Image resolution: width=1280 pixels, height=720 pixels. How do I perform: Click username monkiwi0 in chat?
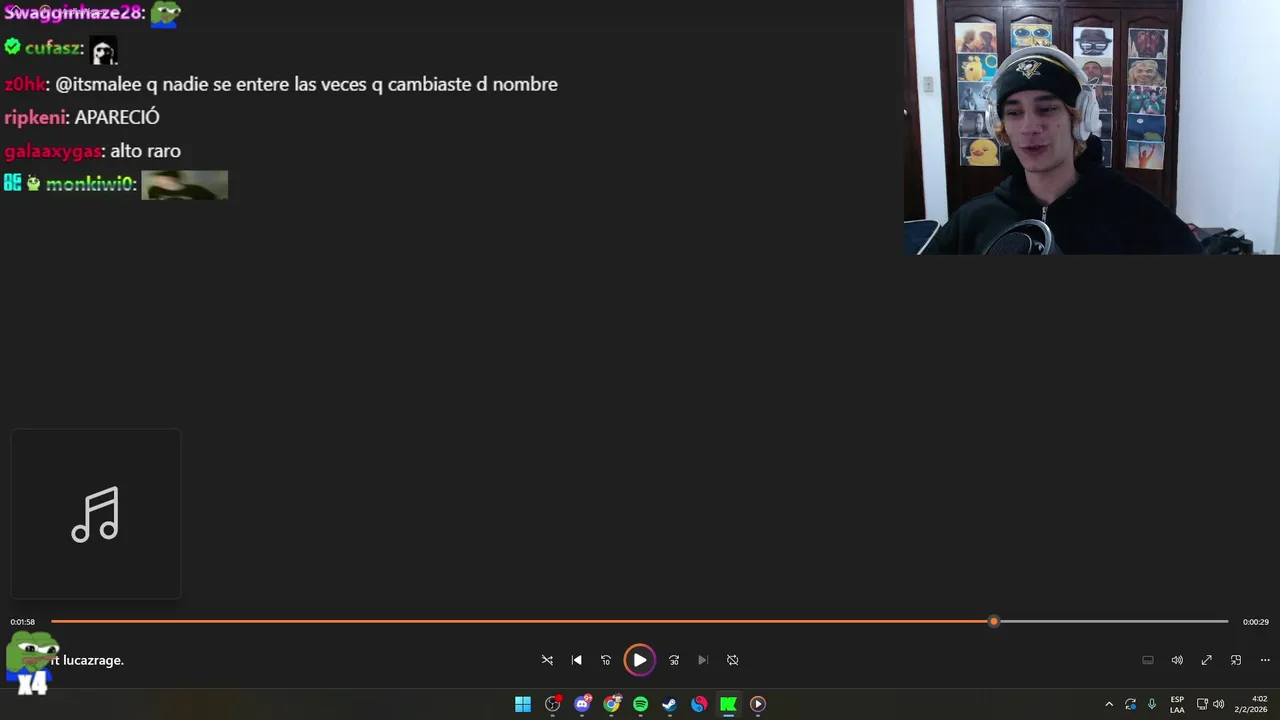89,184
